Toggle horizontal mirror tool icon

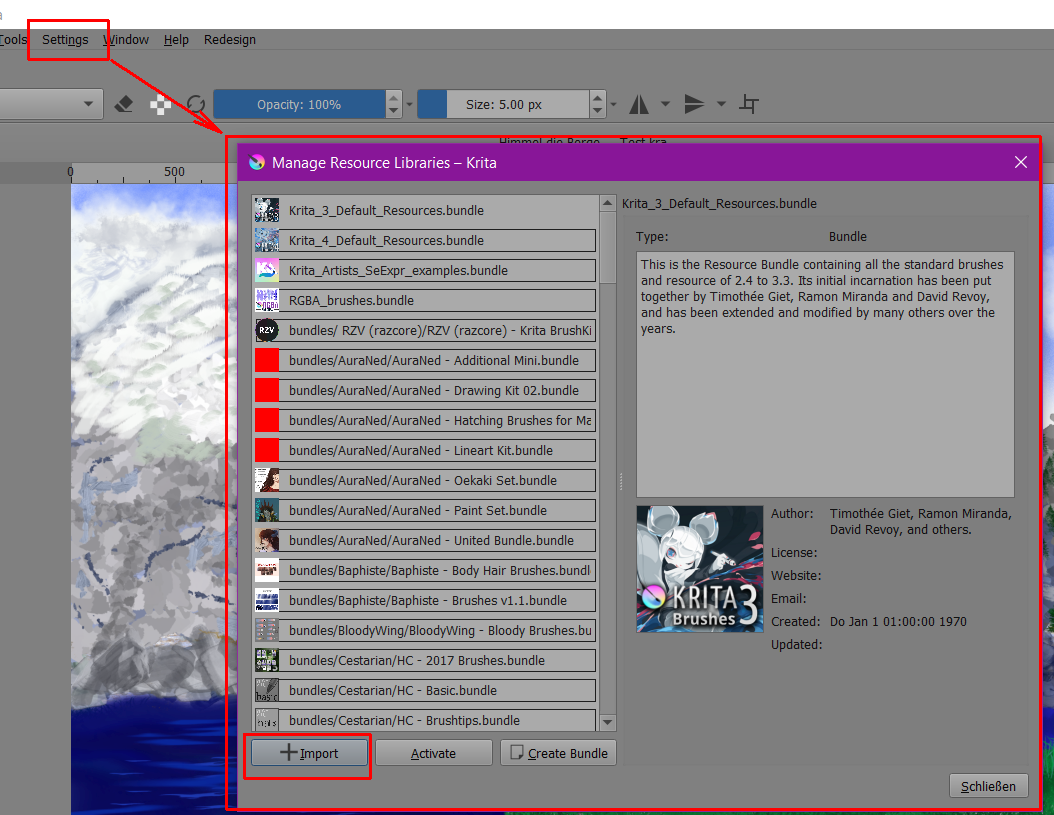coord(639,104)
